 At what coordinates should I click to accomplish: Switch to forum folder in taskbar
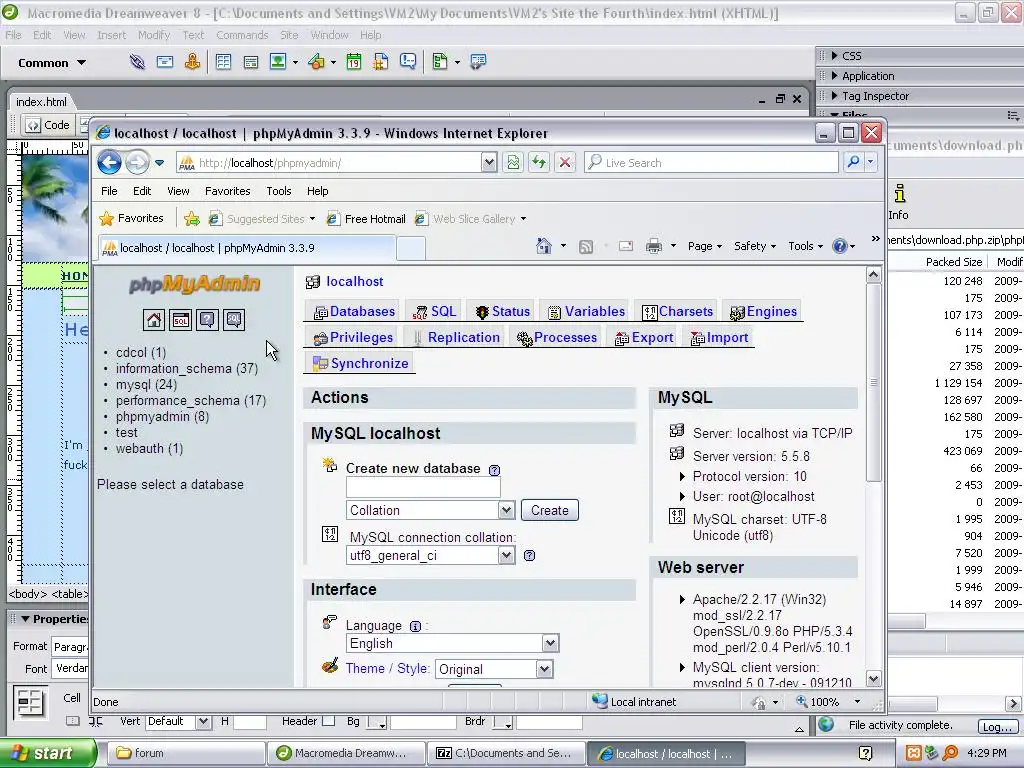[185, 753]
